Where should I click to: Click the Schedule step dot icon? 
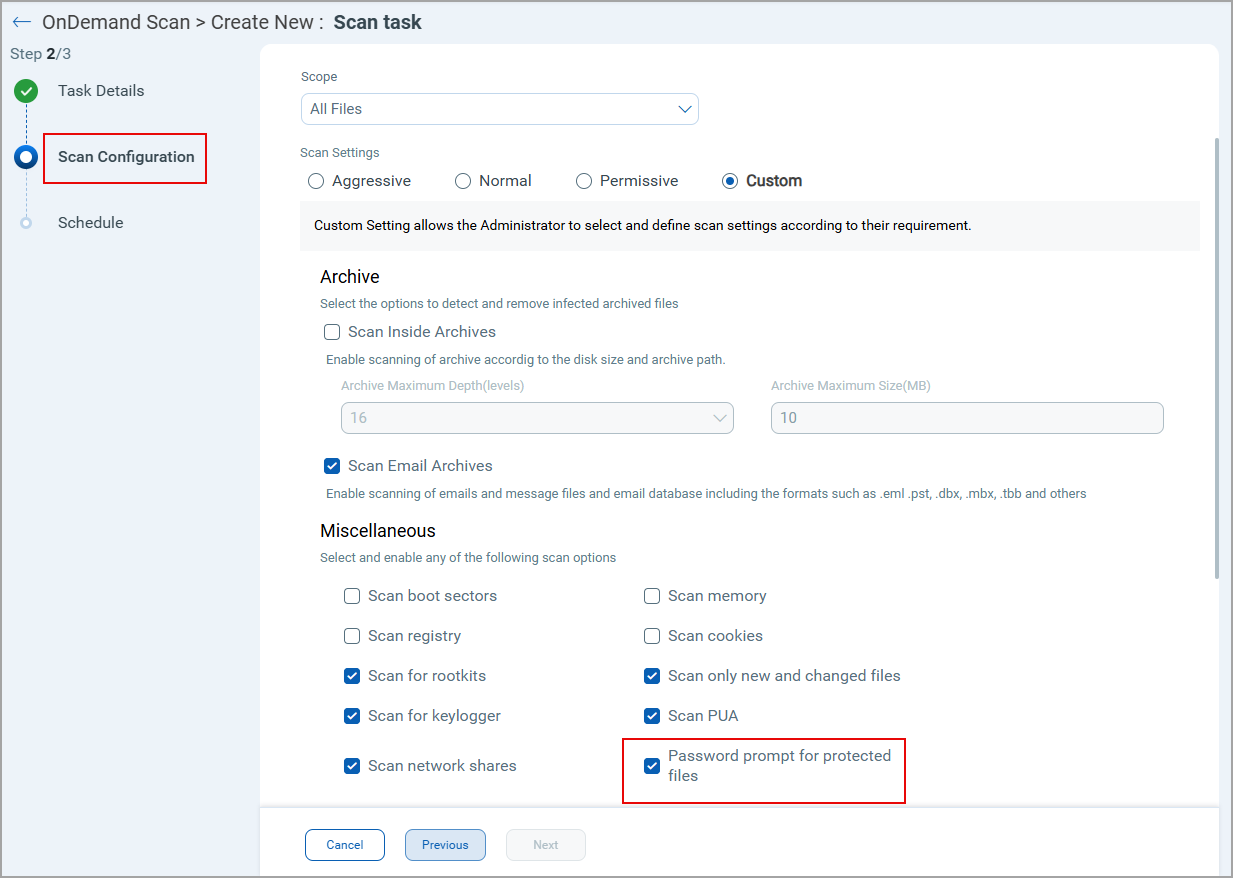coord(27,223)
